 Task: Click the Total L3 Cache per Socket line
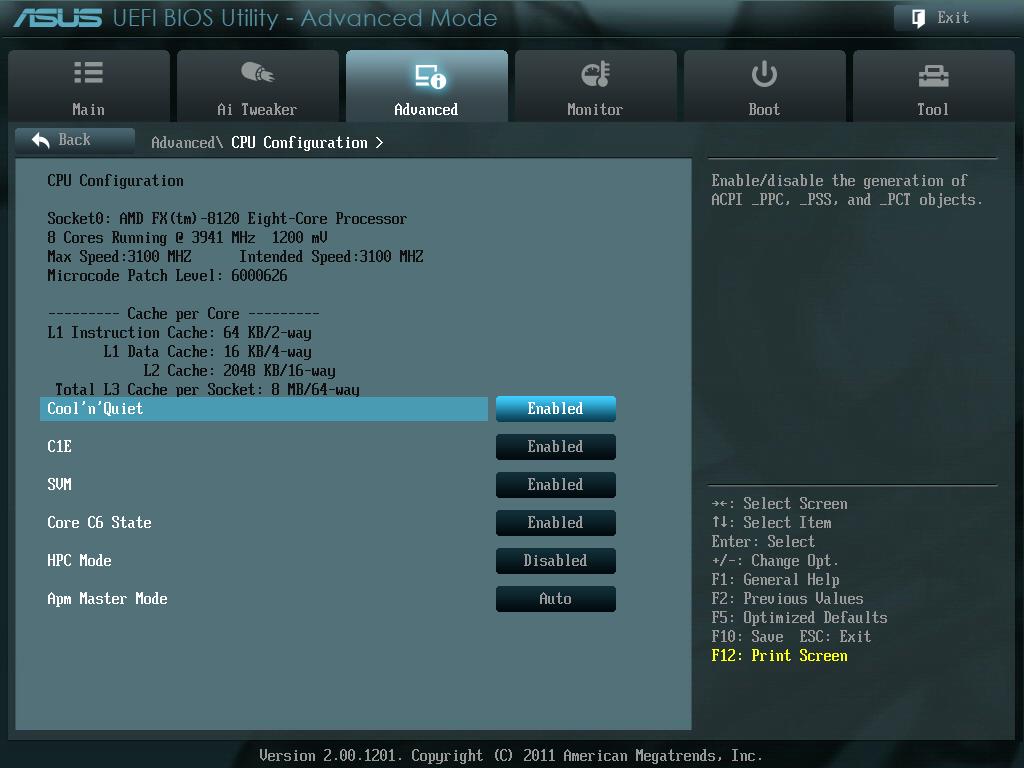(x=207, y=389)
